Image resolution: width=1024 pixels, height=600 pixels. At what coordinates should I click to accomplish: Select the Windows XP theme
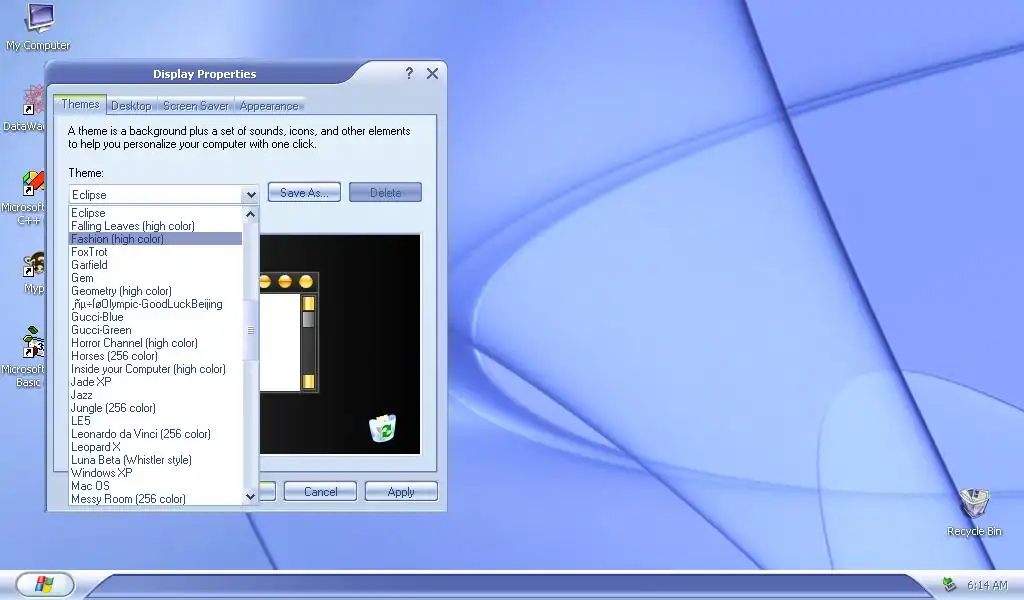[x=155, y=473]
